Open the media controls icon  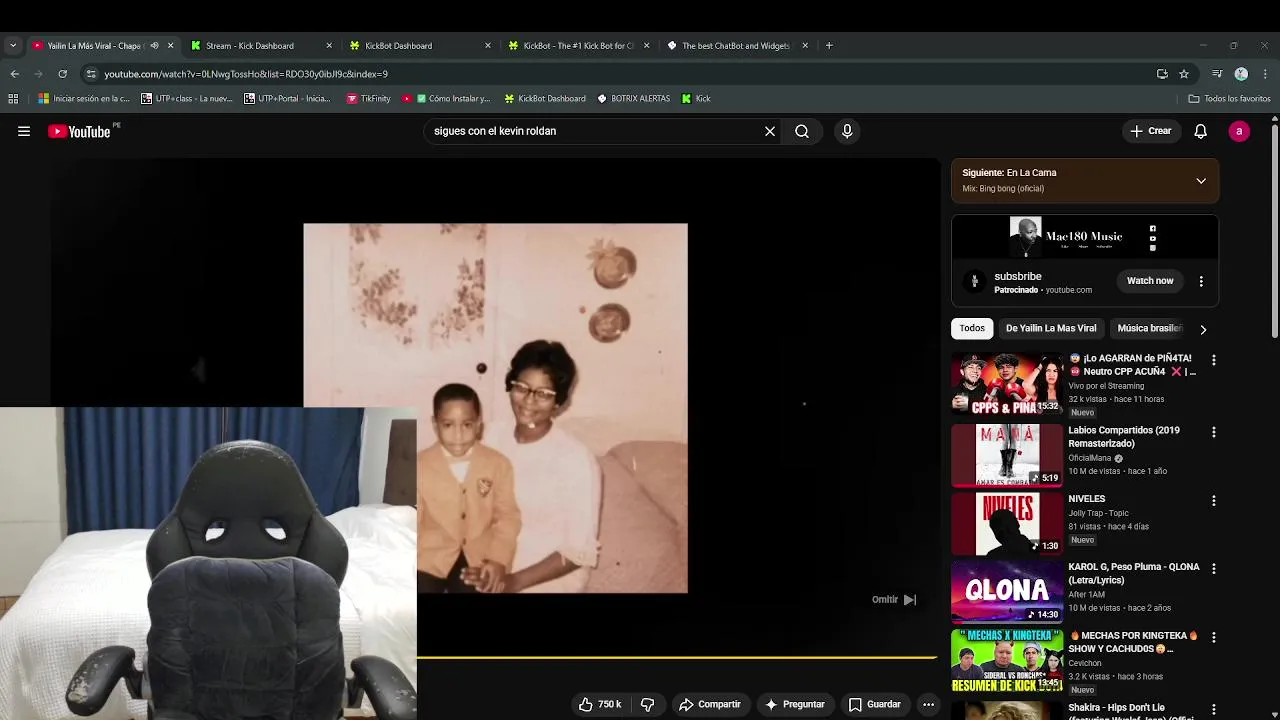(1217, 74)
